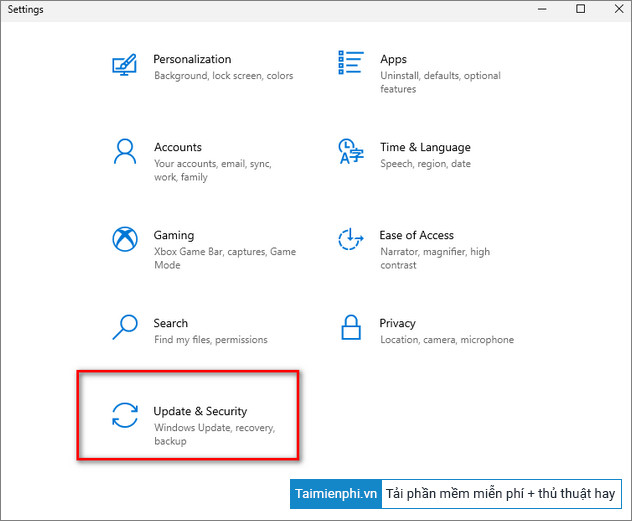
Task: Click 'Your accounts, email, sync' description
Action: tap(213, 170)
